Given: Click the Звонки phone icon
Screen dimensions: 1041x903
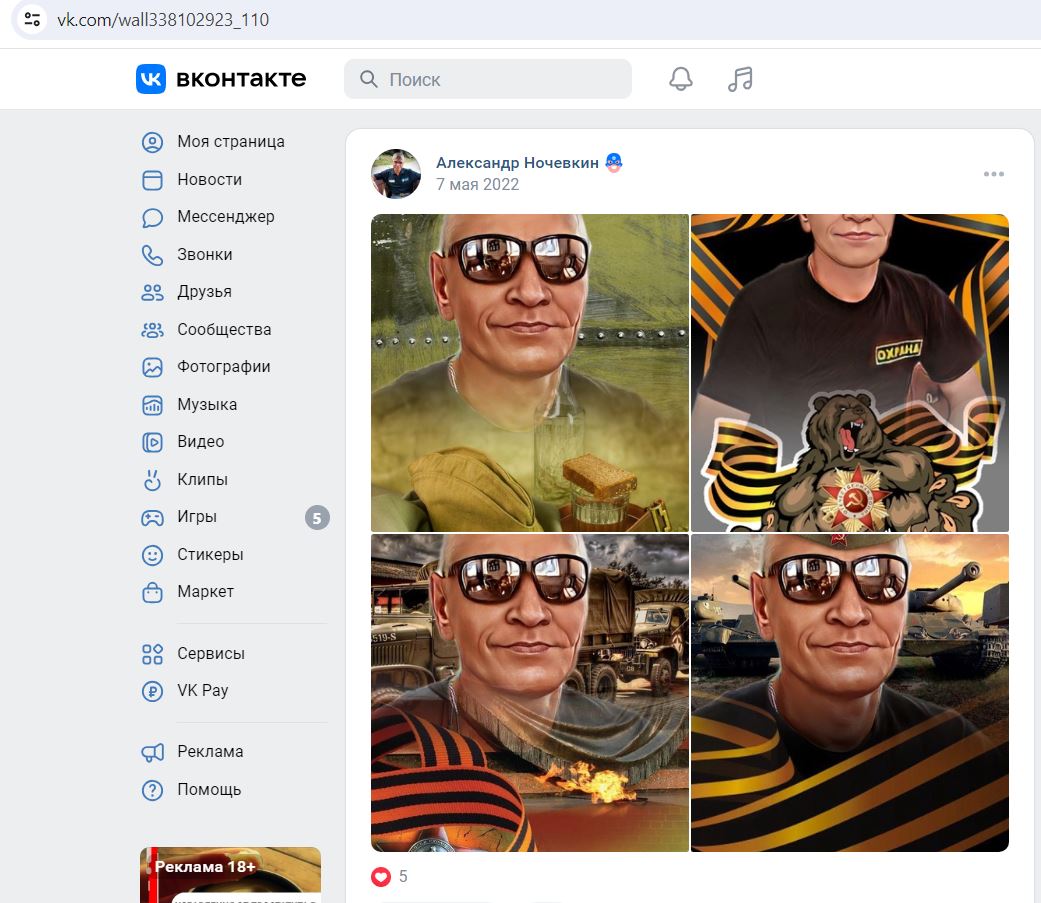Looking at the screenshot, I should pyautogui.click(x=153, y=255).
